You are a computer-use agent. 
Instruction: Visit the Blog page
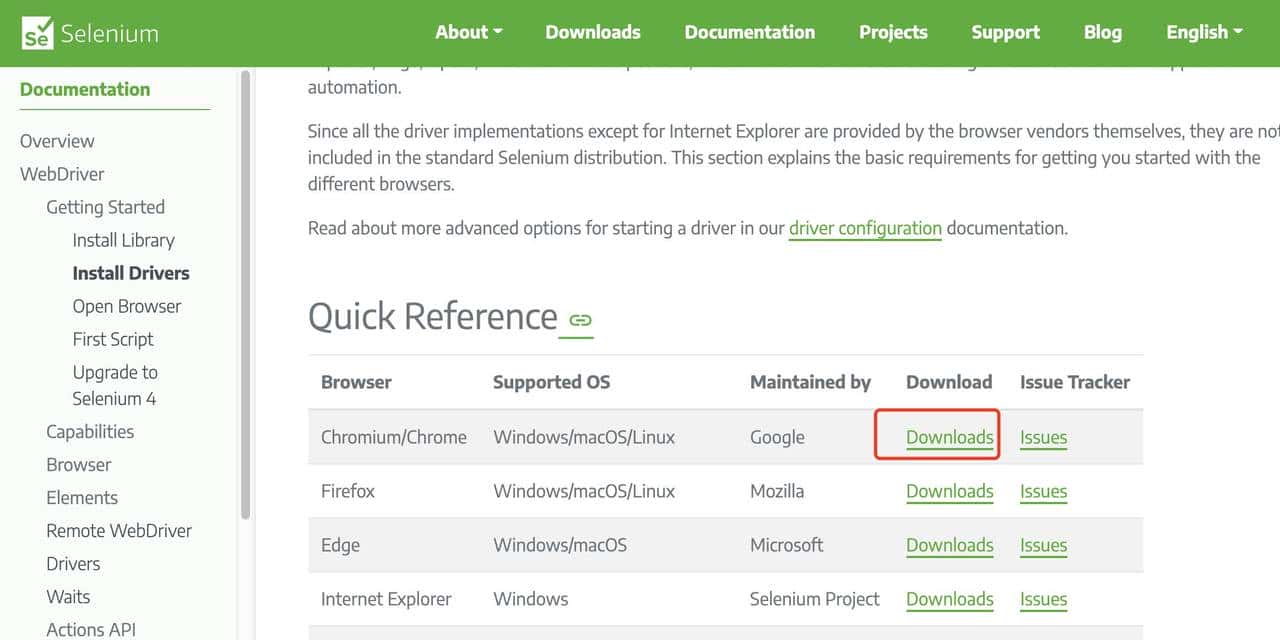(x=1102, y=32)
